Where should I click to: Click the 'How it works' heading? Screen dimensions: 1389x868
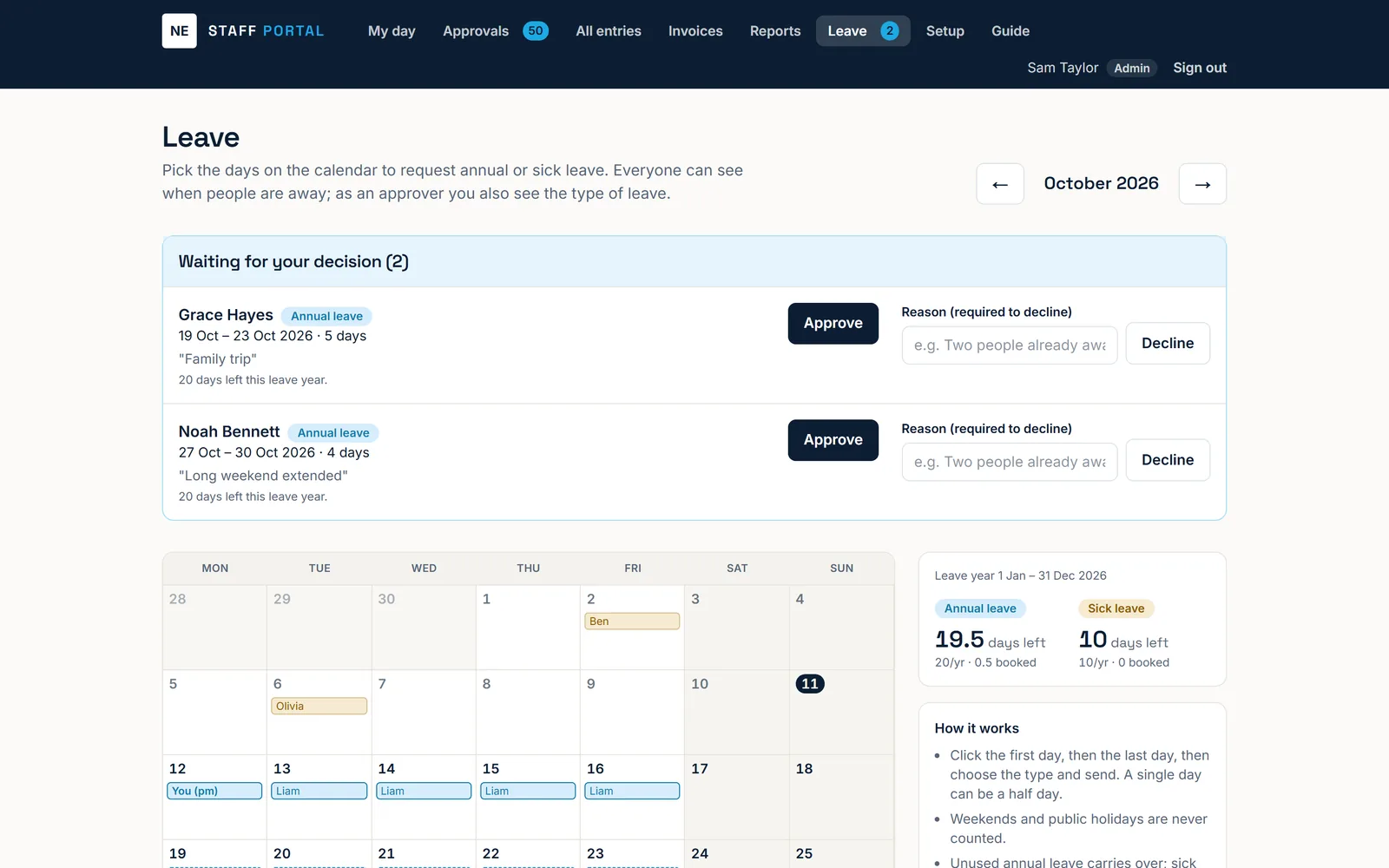click(977, 728)
